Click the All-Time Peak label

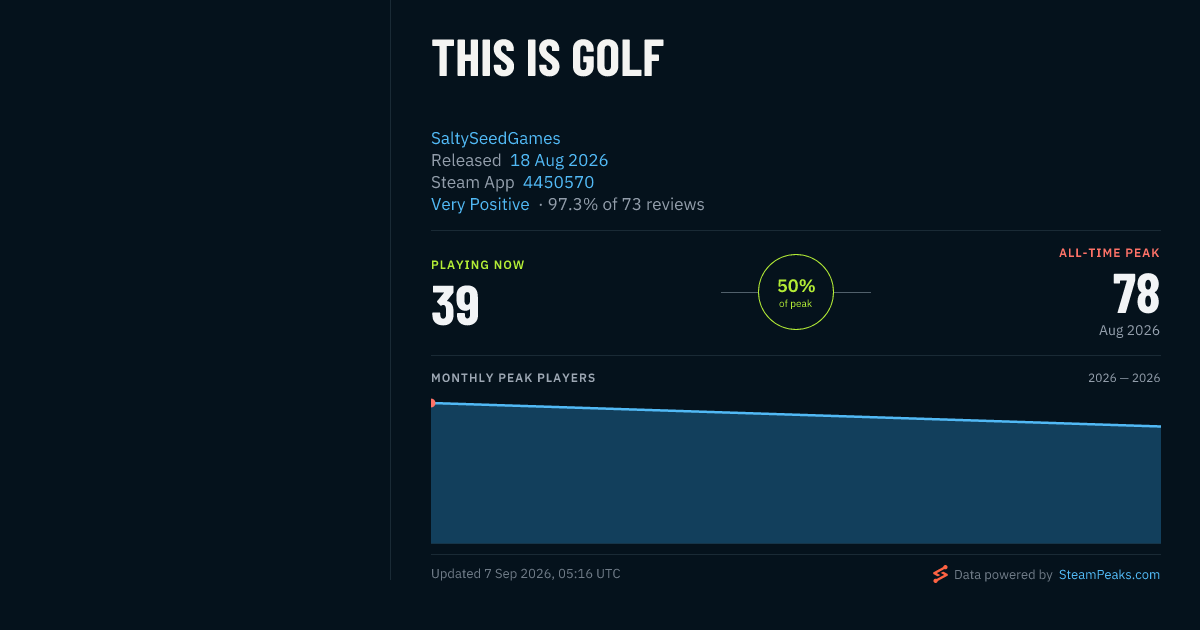pyautogui.click(x=1110, y=253)
